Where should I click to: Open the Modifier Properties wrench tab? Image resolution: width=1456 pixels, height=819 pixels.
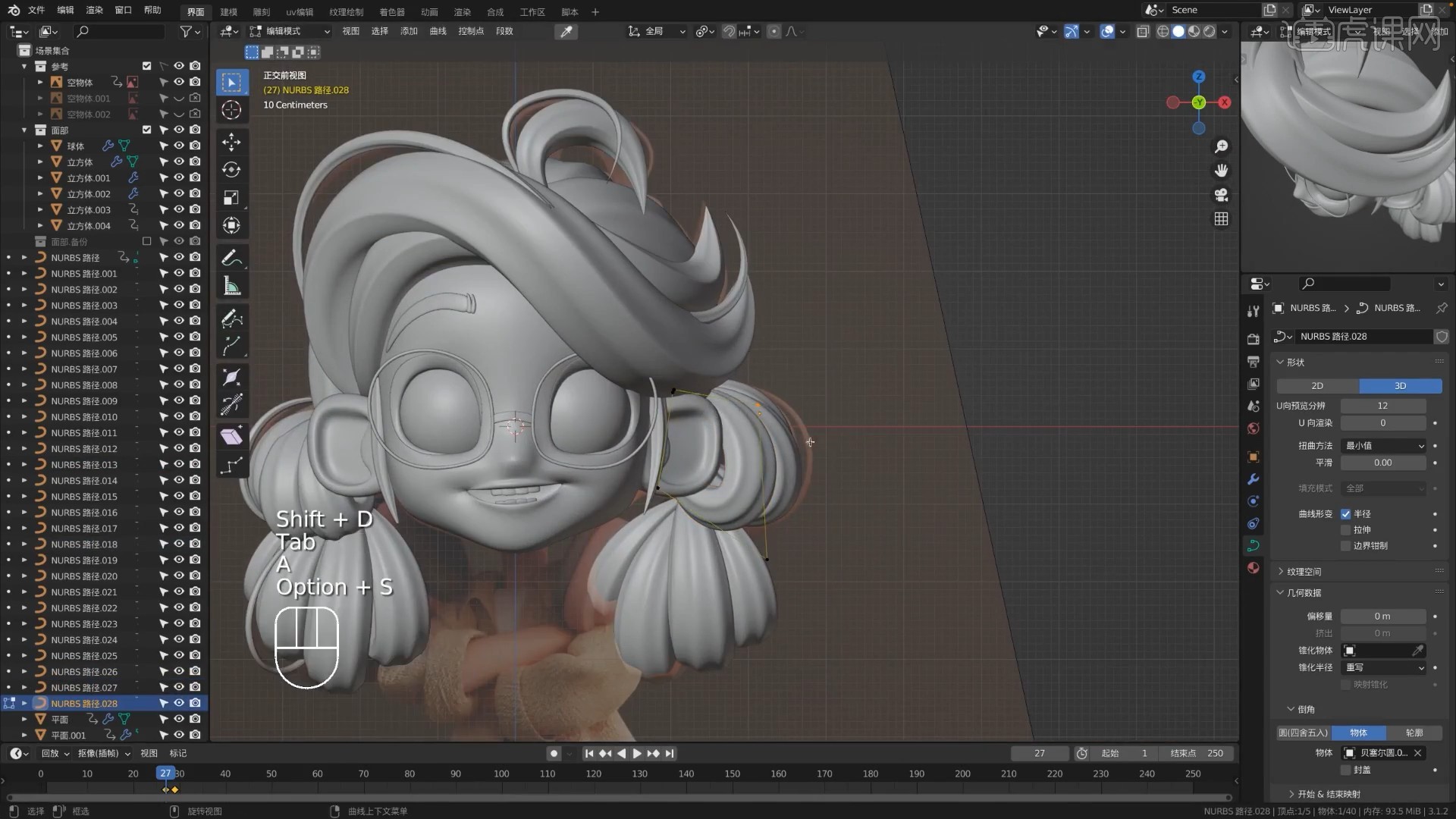pos(1253,479)
